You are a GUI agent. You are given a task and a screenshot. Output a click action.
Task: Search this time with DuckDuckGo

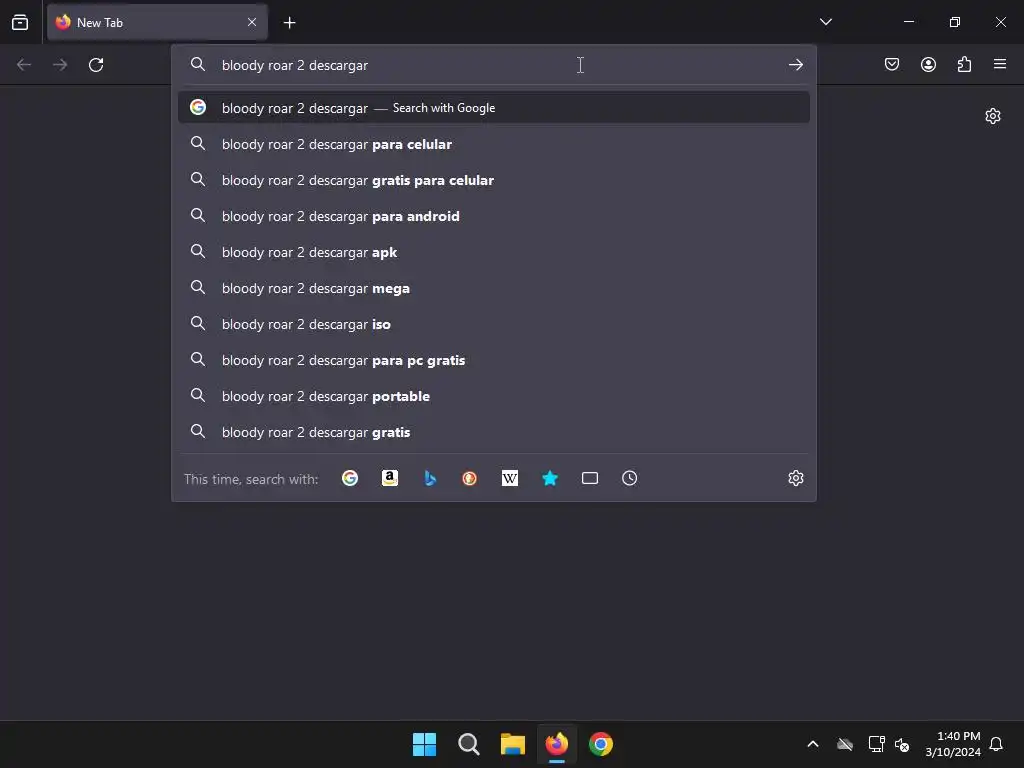[470, 478]
